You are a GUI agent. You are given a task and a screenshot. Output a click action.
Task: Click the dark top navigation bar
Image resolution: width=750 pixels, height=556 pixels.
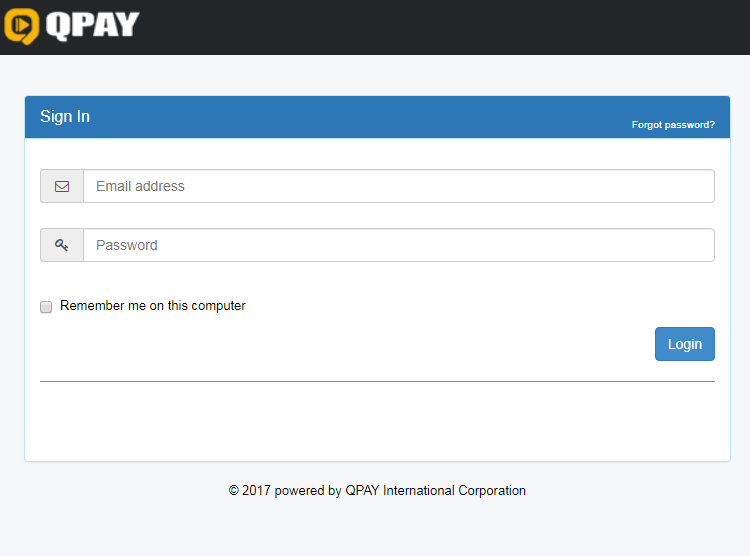pos(450,27)
